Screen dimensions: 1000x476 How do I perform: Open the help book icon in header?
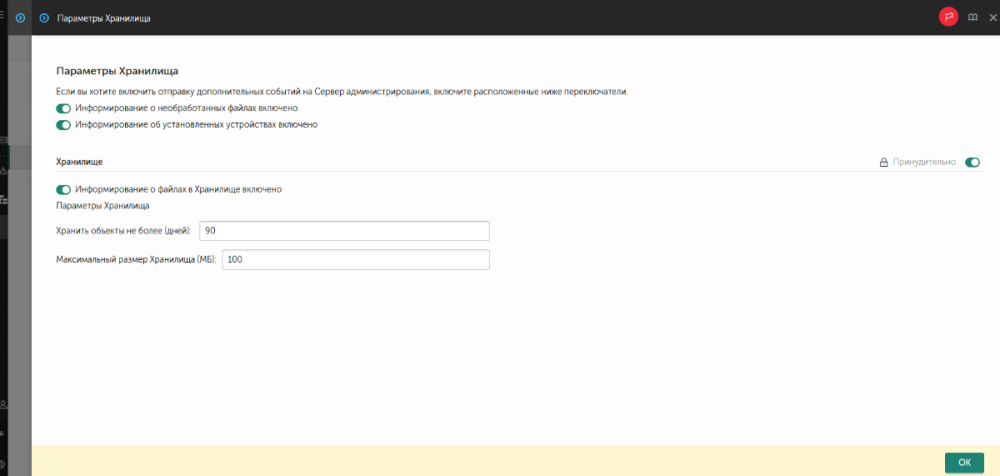coord(973,18)
